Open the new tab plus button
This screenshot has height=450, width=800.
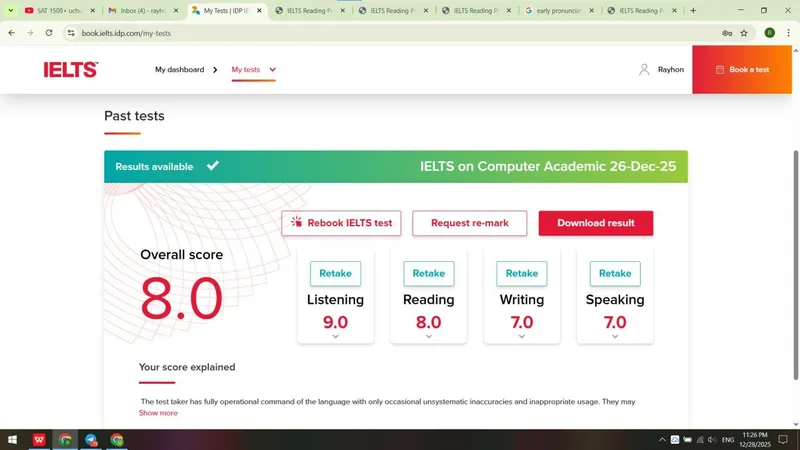(x=693, y=10)
